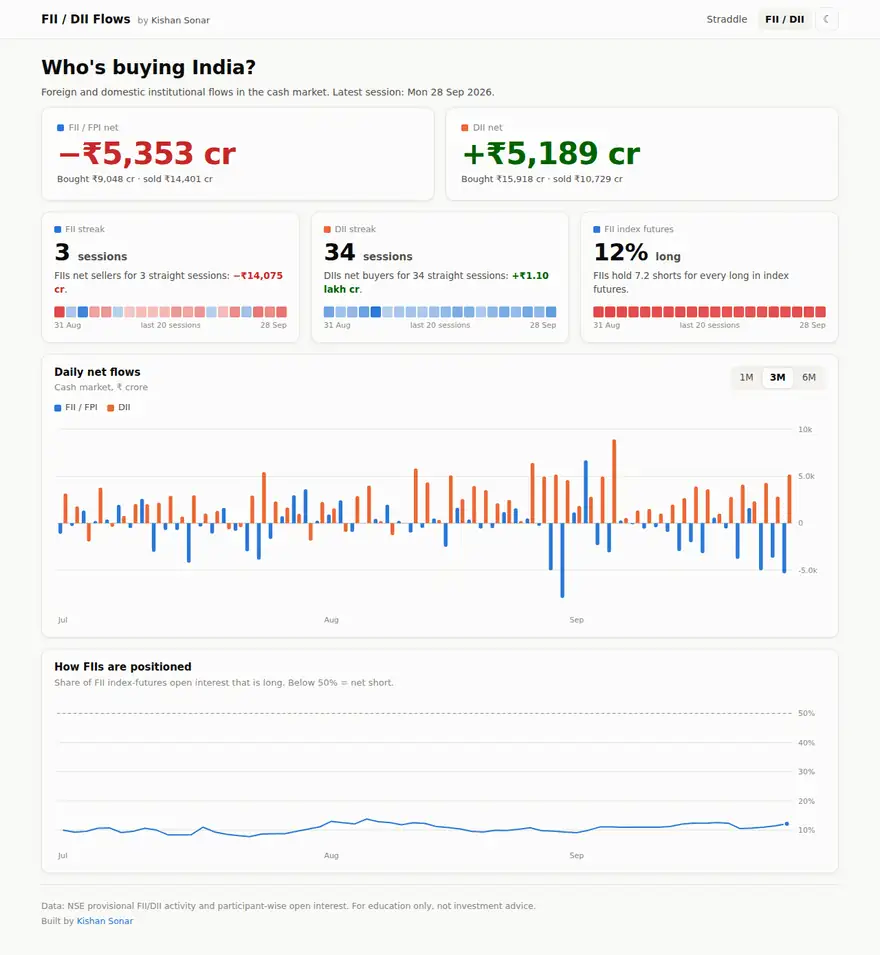The height and width of the screenshot is (955, 880).
Task: Click the 'Aug' label under the Daily net flows chart
Action: (x=331, y=620)
